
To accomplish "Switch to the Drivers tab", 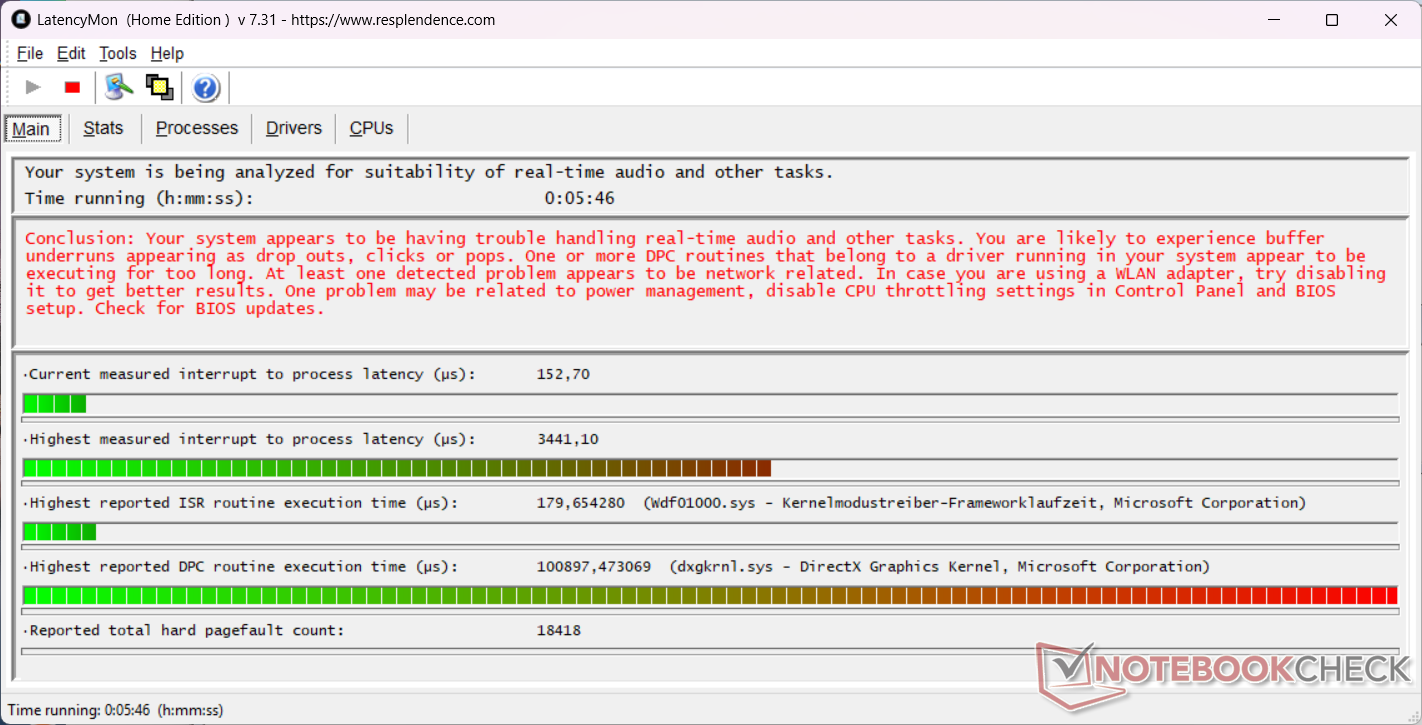I will (294, 128).
